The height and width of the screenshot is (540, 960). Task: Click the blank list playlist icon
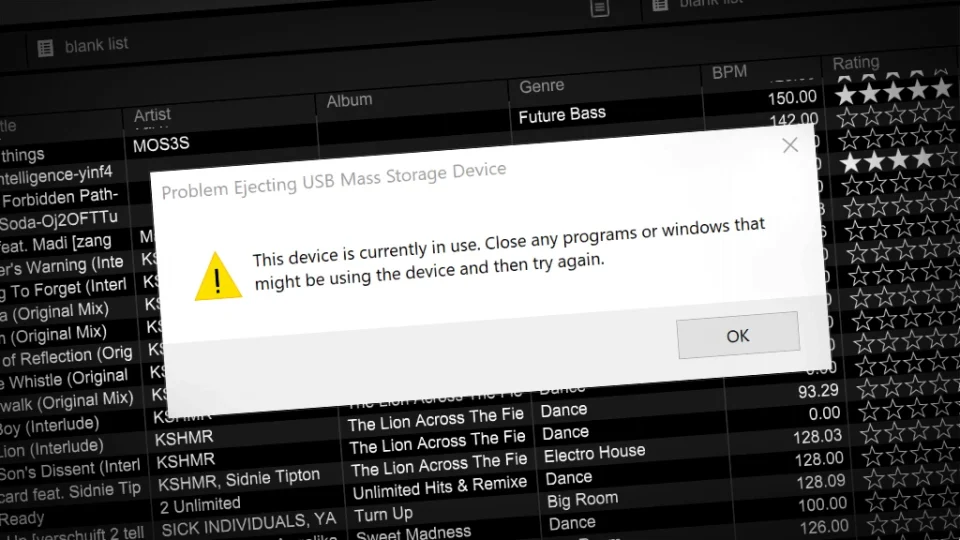coord(45,48)
